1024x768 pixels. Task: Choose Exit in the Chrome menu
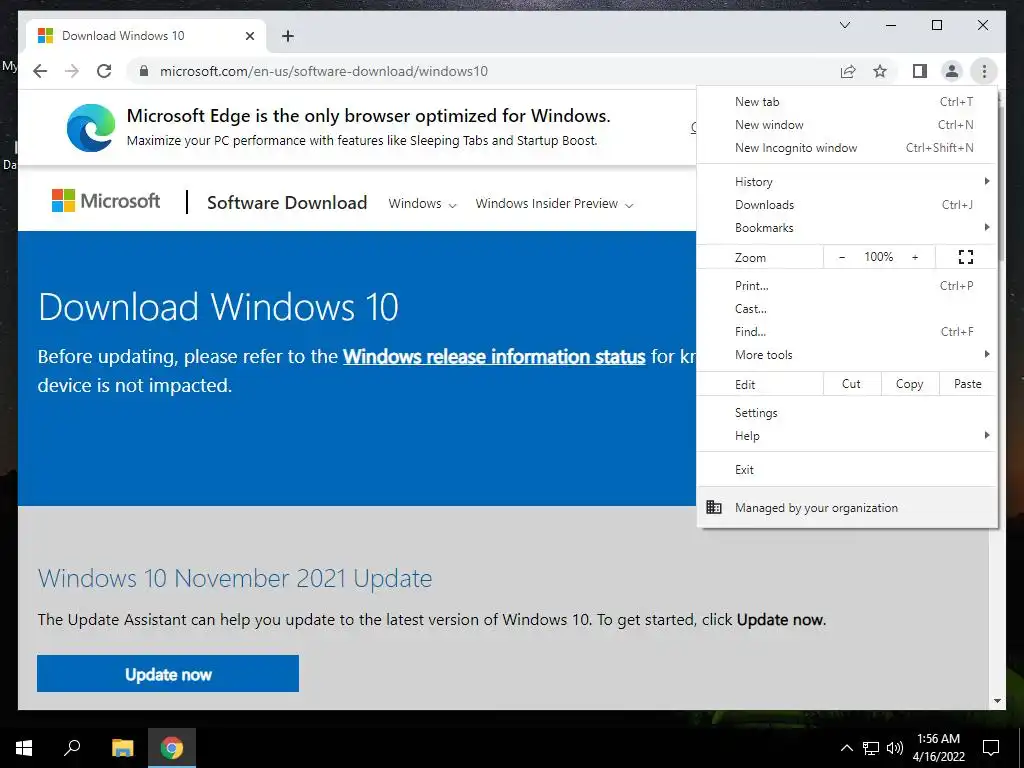point(846,470)
